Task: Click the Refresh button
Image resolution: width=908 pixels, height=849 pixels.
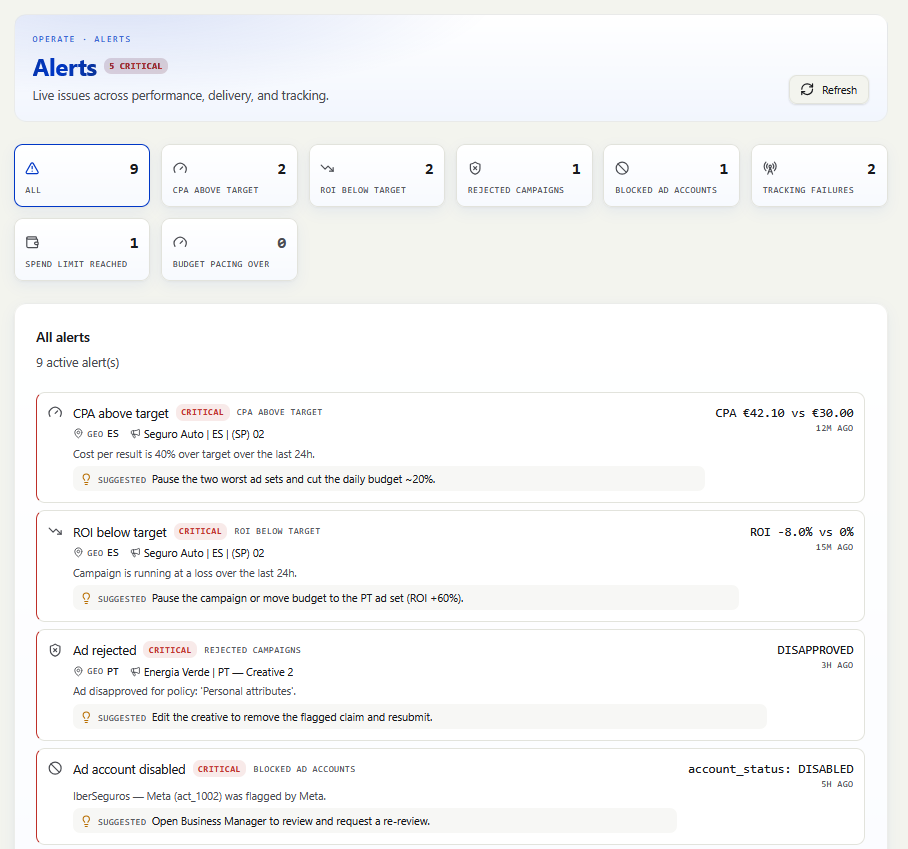Action: pyautogui.click(x=829, y=90)
